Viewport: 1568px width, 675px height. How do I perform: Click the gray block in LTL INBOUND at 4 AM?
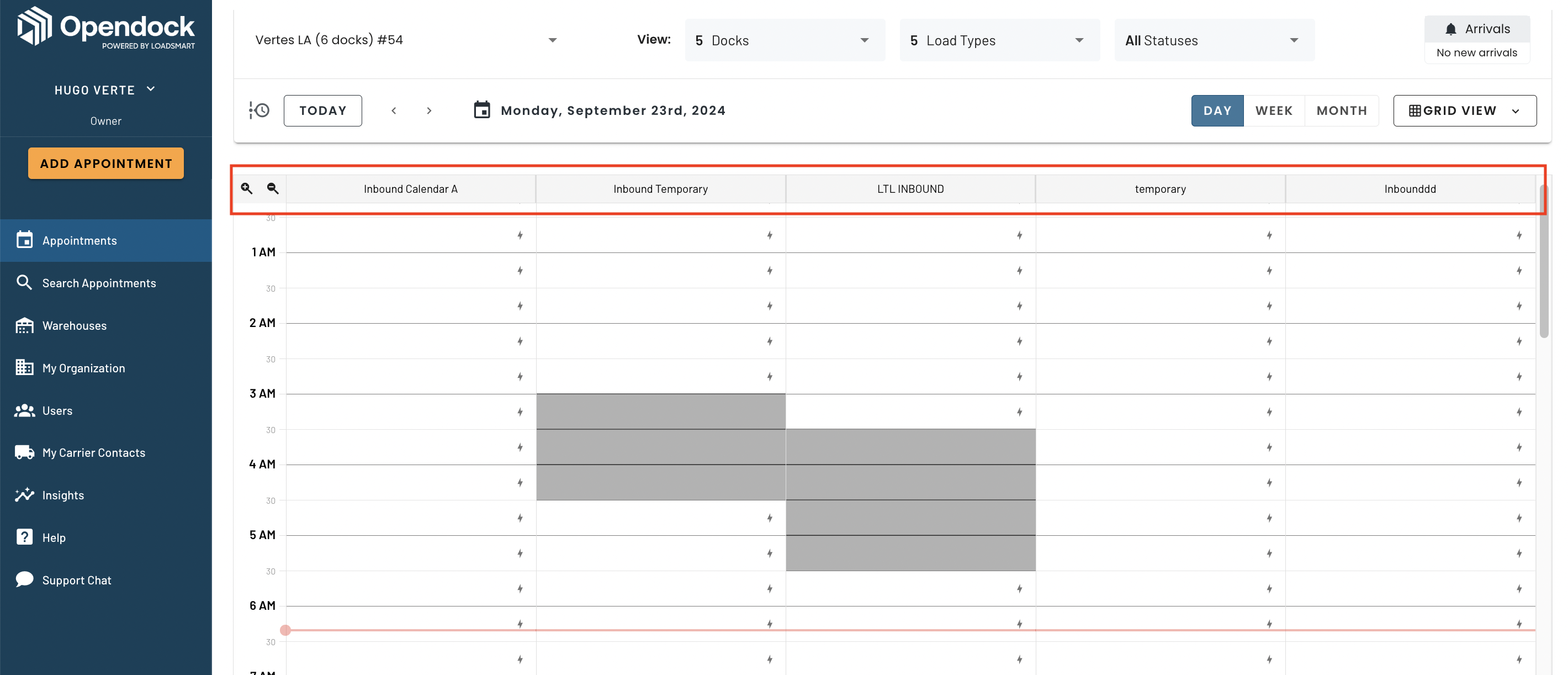pyautogui.click(x=910, y=499)
